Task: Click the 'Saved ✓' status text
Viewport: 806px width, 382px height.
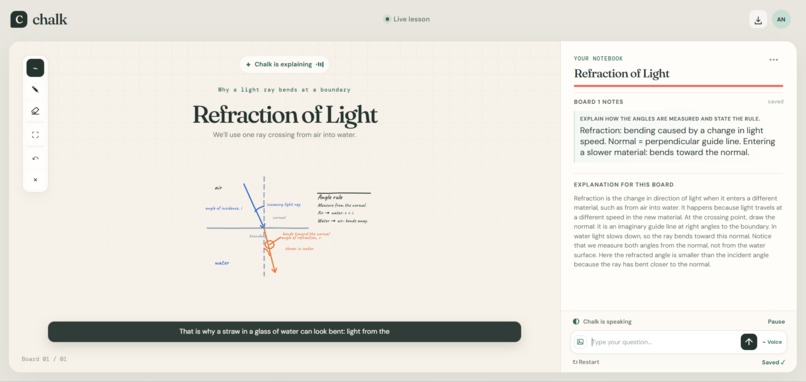Action: pyautogui.click(x=774, y=362)
